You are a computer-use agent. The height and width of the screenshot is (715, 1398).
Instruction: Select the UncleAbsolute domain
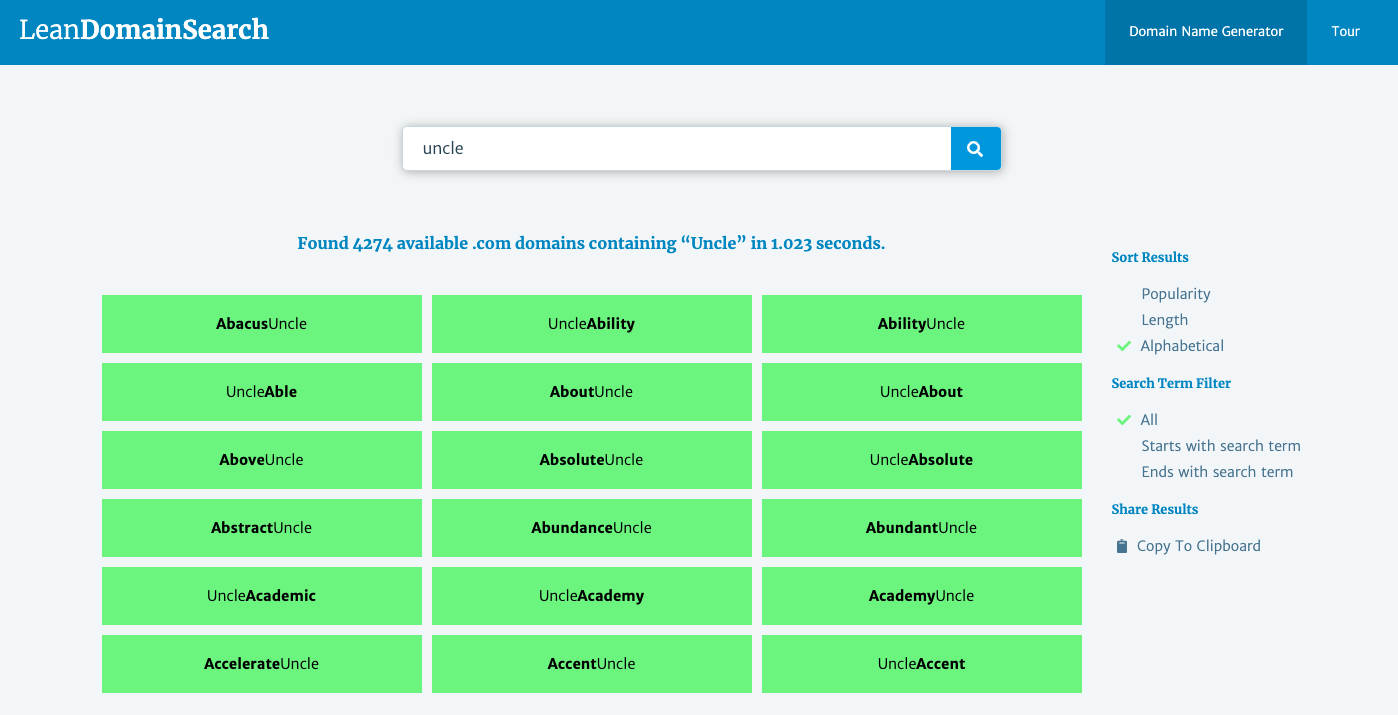(x=922, y=460)
